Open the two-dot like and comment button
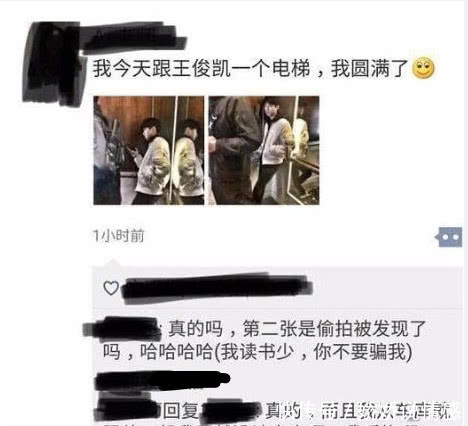Screen dimensions: 468x426 click(x=449, y=237)
